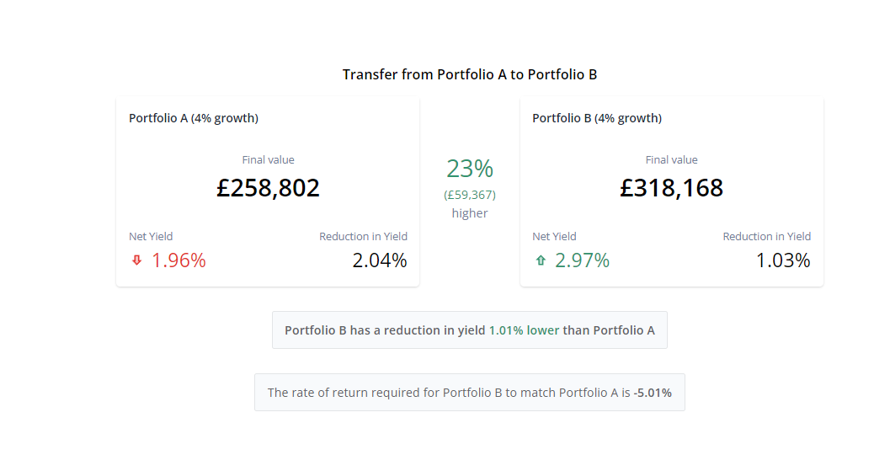The width and height of the screenshot is (872, 462).
Task: Click the green up arrow in Portfolio B
Action: point(540,261)
